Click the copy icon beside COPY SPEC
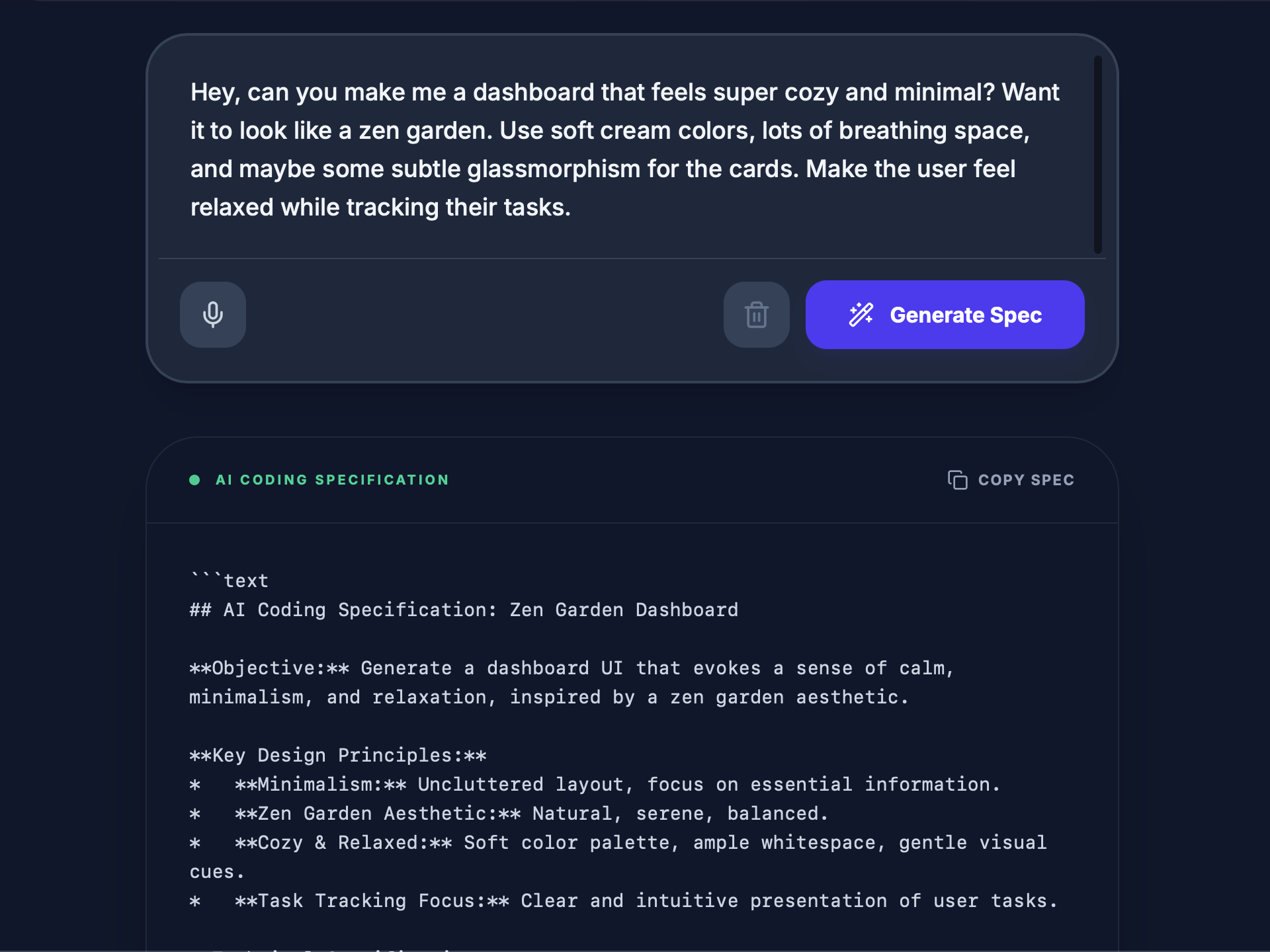The image size is (1270, 952). click(957, 480)
